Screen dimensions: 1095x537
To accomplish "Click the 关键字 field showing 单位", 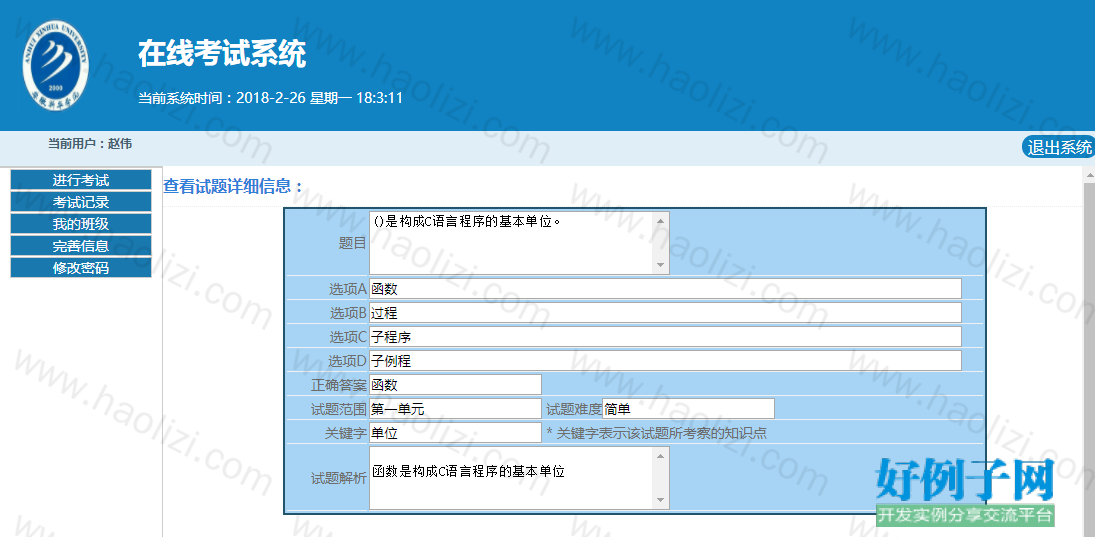I will pos(455,432).
